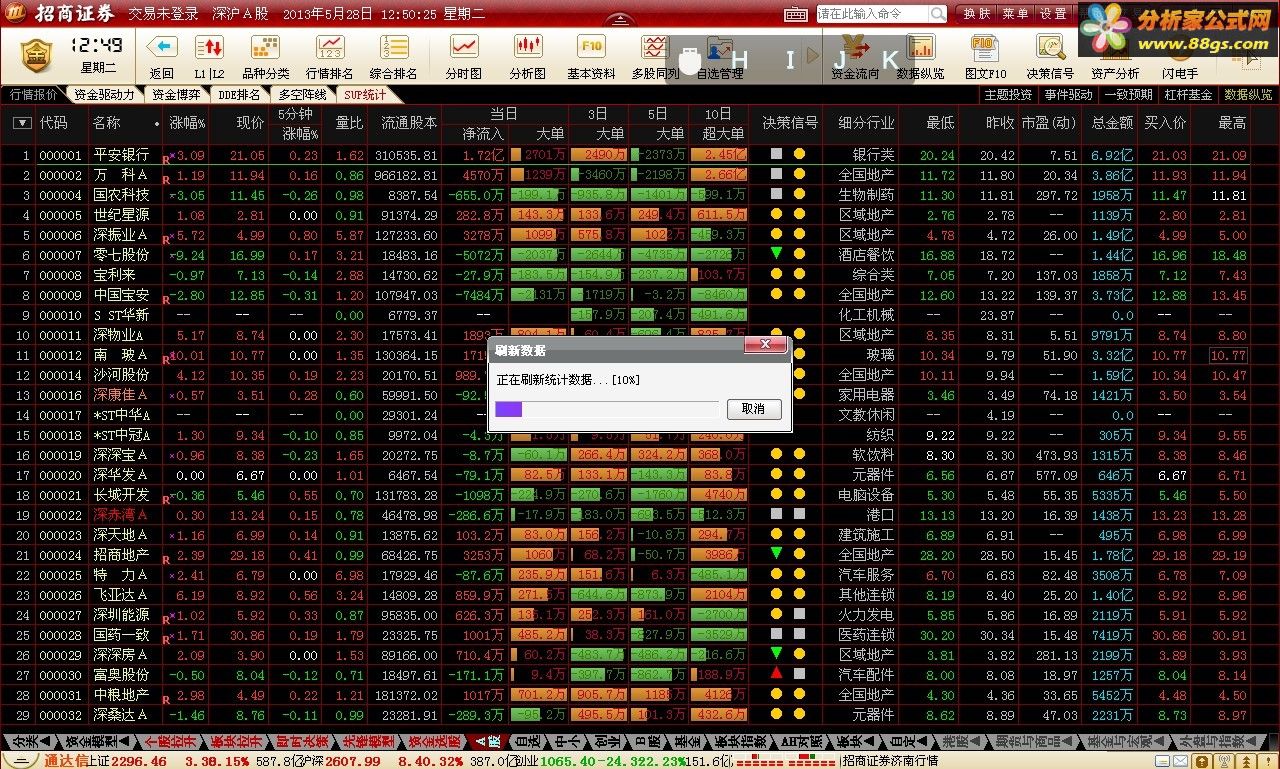Open the on-screen keyboard icon
1280x769 pixels.
796,14
